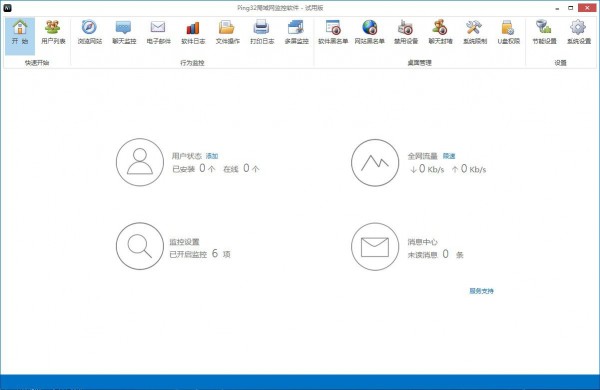600x390 pixels.
Task: Close the Ping32 window
Action: pos(587,8)
